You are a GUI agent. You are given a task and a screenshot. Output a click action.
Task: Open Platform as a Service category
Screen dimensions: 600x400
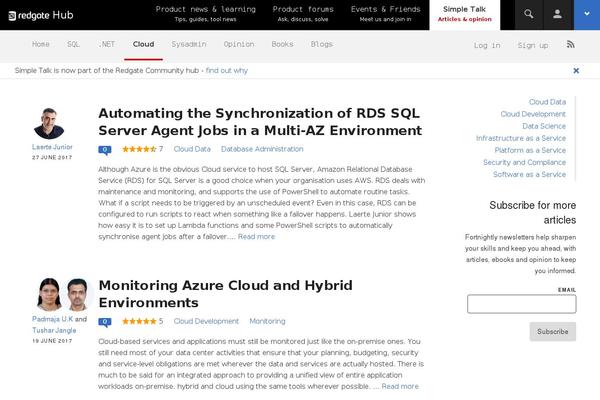point(530,150)
